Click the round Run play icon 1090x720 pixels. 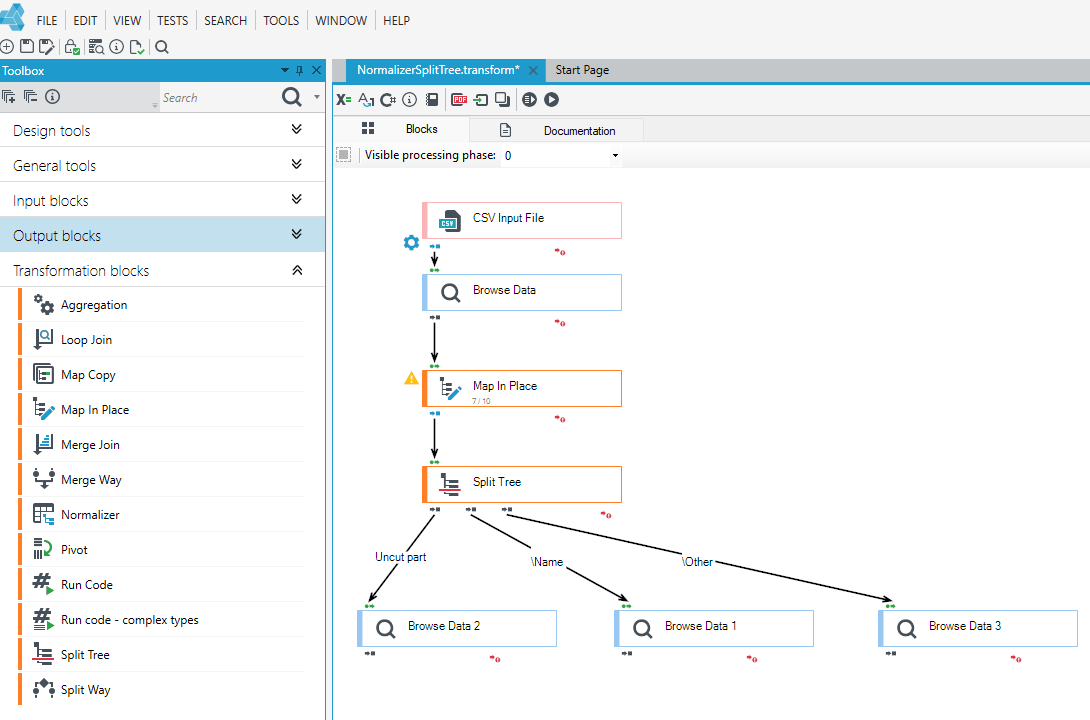tap(551, 99)
